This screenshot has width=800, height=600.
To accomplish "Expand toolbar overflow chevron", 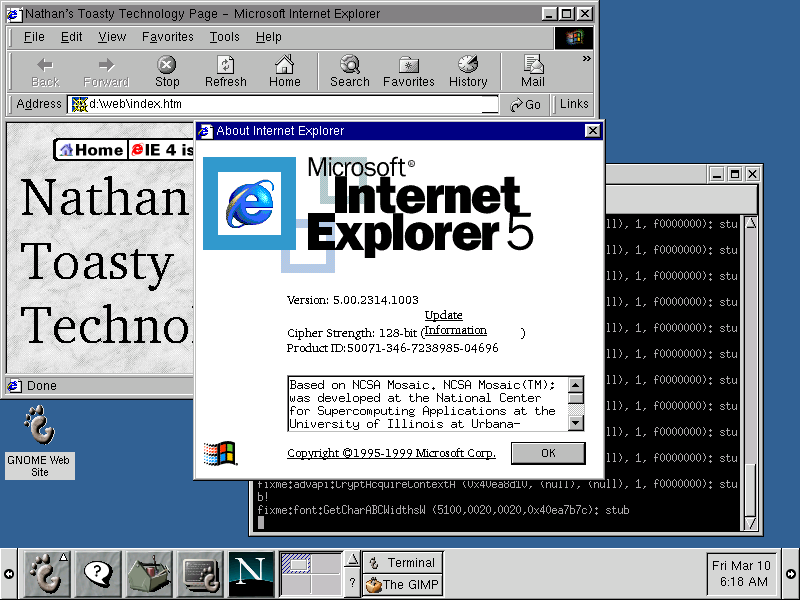I will [x=586, y=59].
